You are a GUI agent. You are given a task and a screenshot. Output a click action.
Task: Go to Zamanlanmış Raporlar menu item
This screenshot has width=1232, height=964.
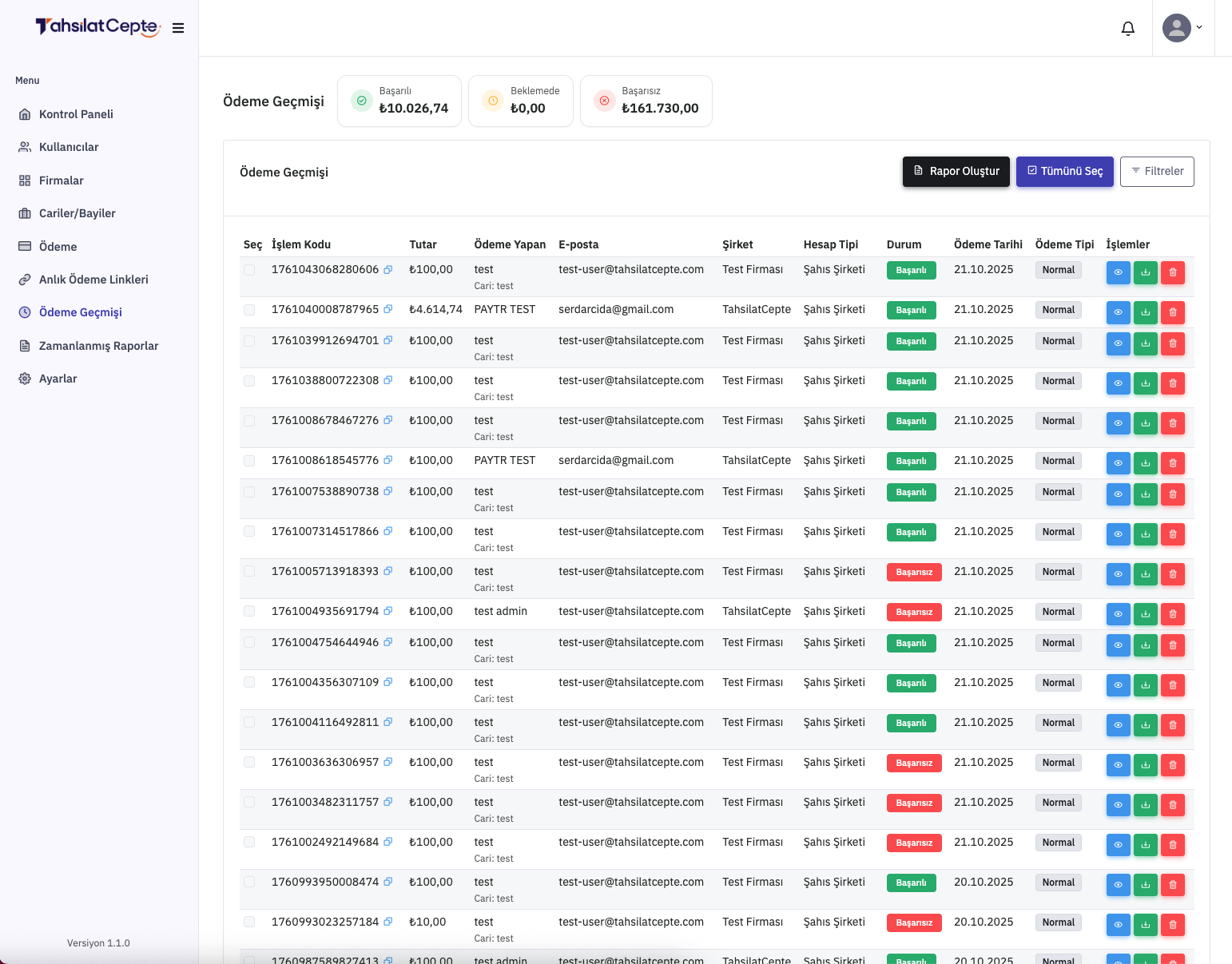click(x=98, y=346)
